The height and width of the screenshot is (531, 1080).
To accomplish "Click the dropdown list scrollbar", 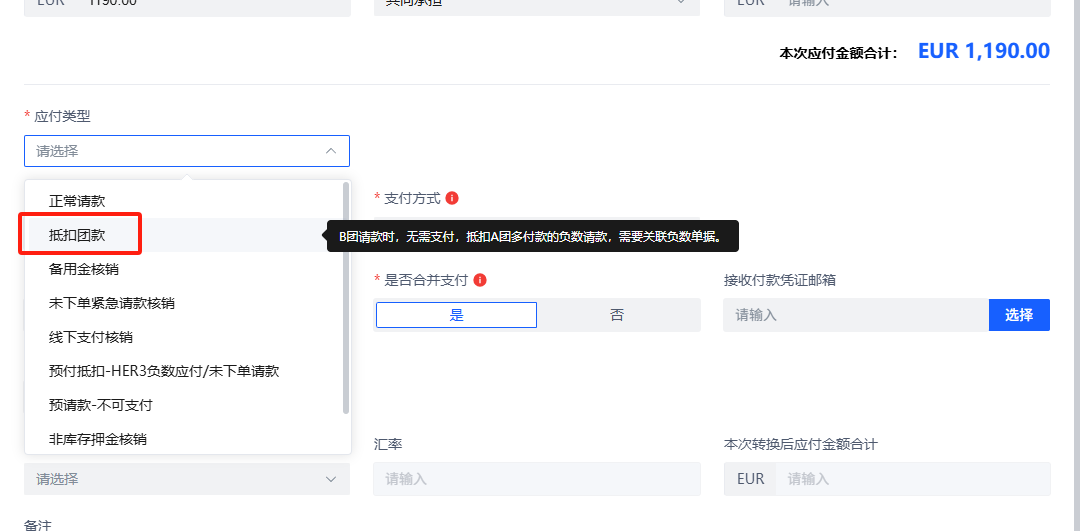I will coord(346,297).
